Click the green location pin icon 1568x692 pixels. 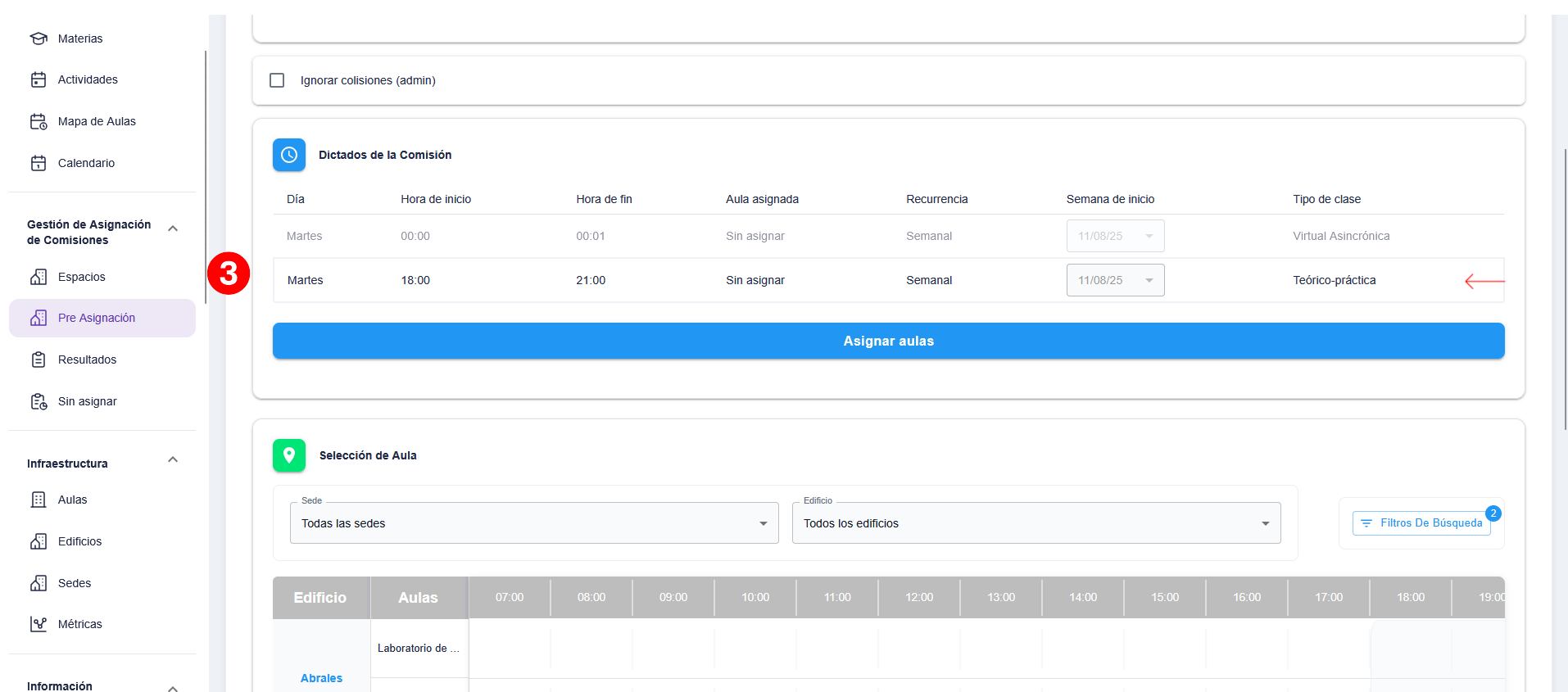click(x=289, y=455)
